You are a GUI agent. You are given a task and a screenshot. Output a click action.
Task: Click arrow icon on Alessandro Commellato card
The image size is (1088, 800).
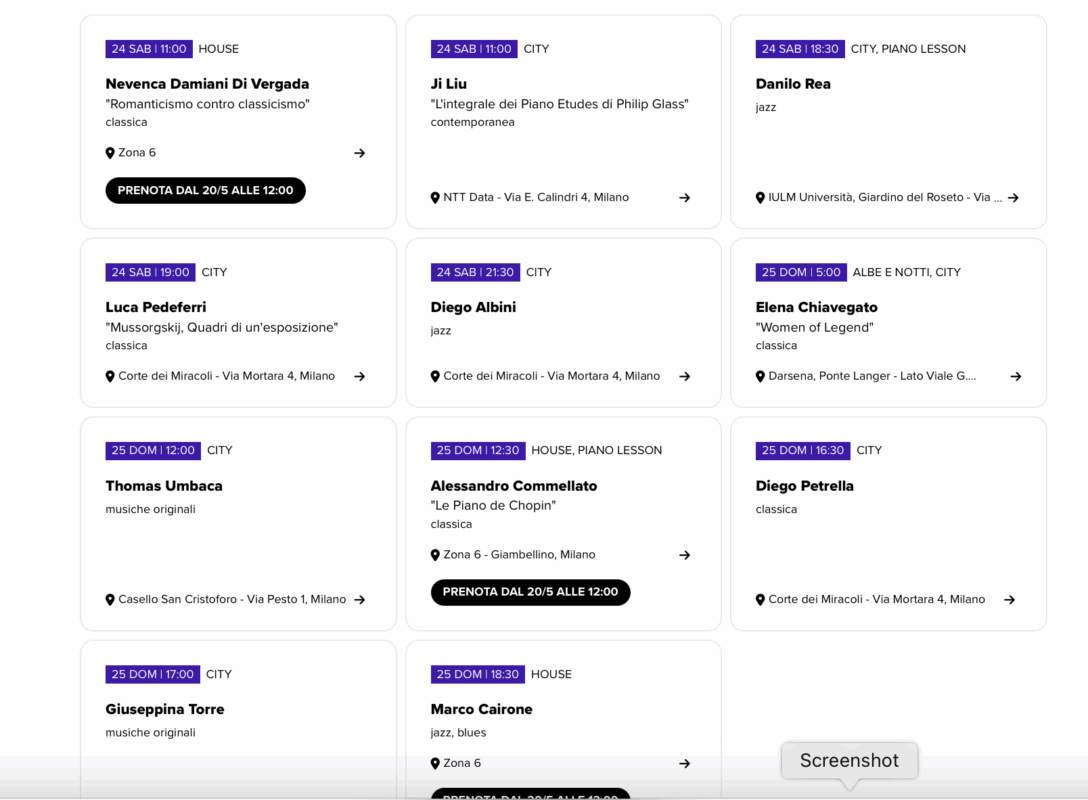coord(684,555)
